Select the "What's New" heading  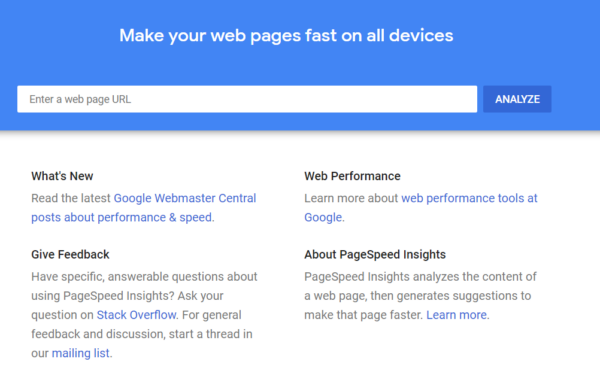pos(62,176)
